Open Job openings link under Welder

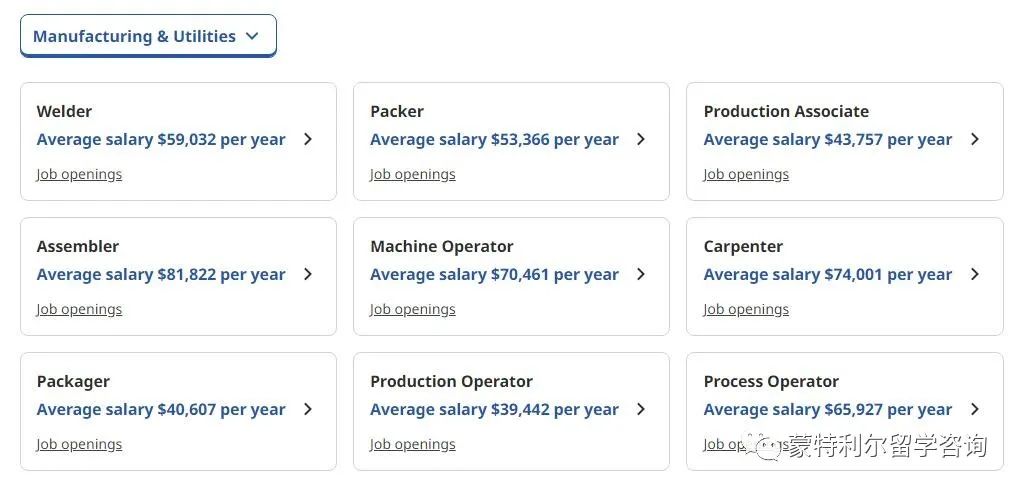[x=79, y=175]
